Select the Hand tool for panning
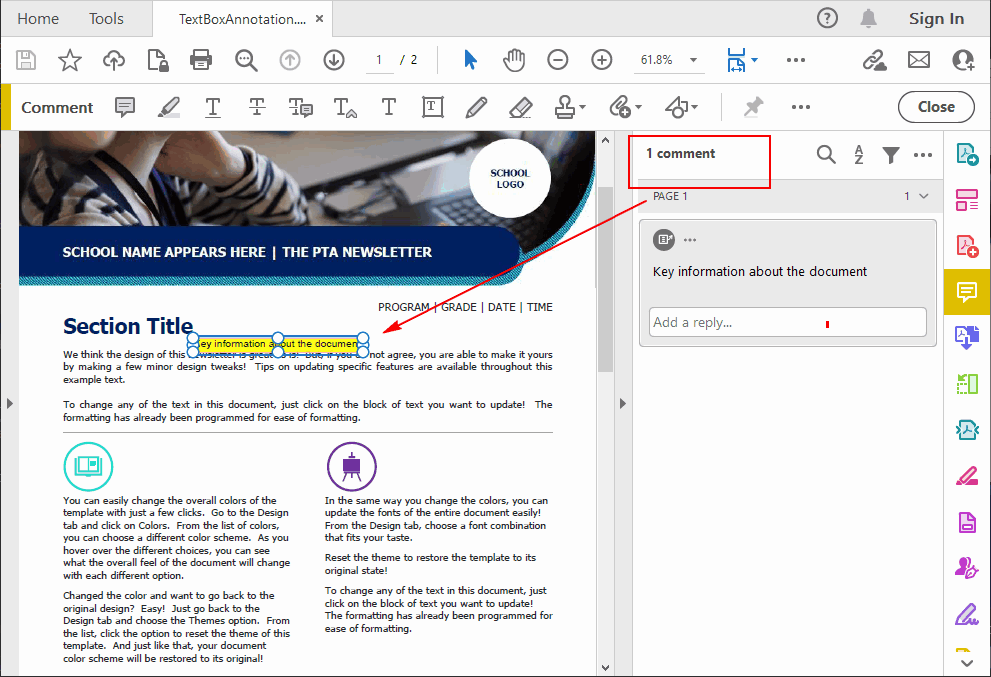 (513, 60)
